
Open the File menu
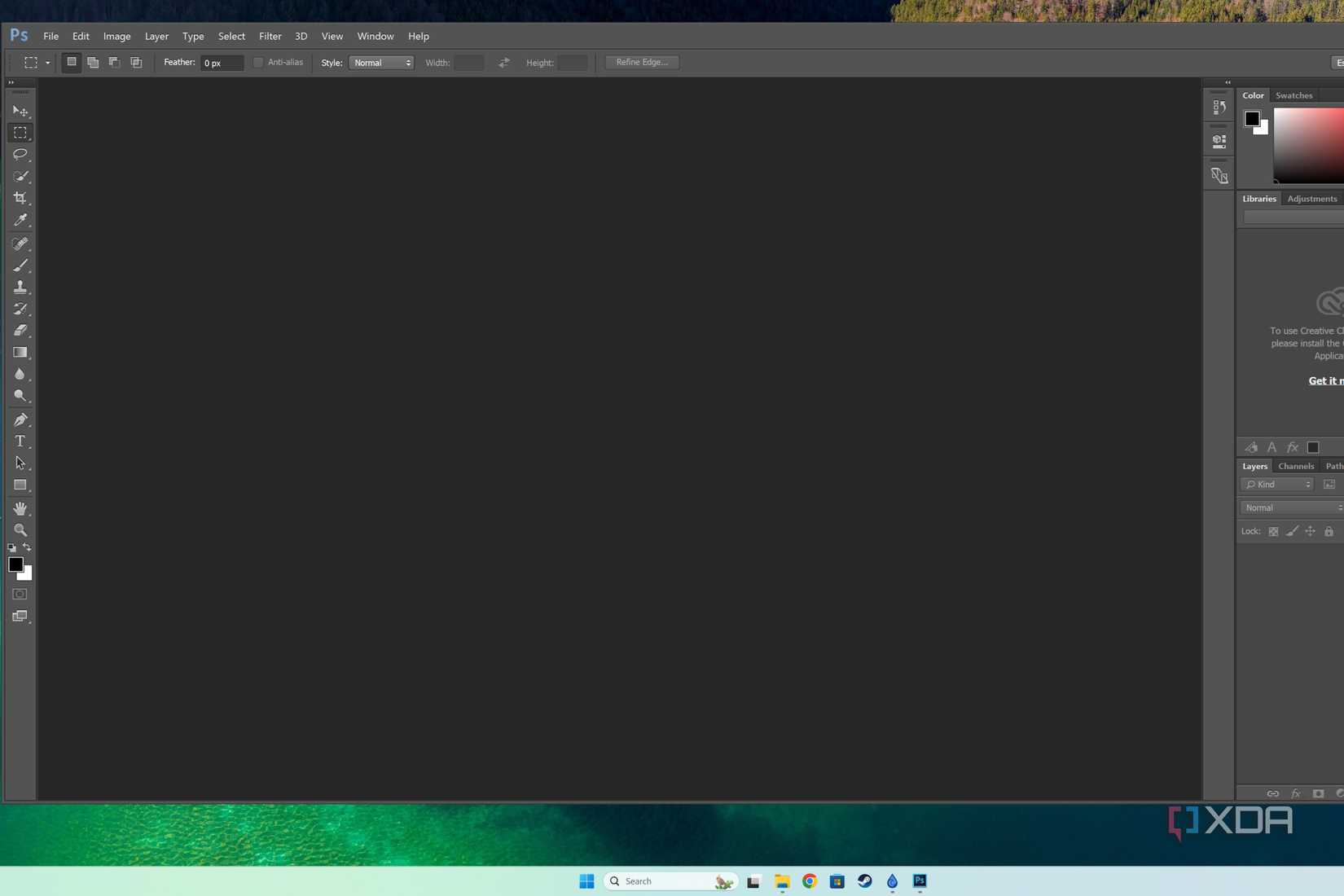(51, 36)
